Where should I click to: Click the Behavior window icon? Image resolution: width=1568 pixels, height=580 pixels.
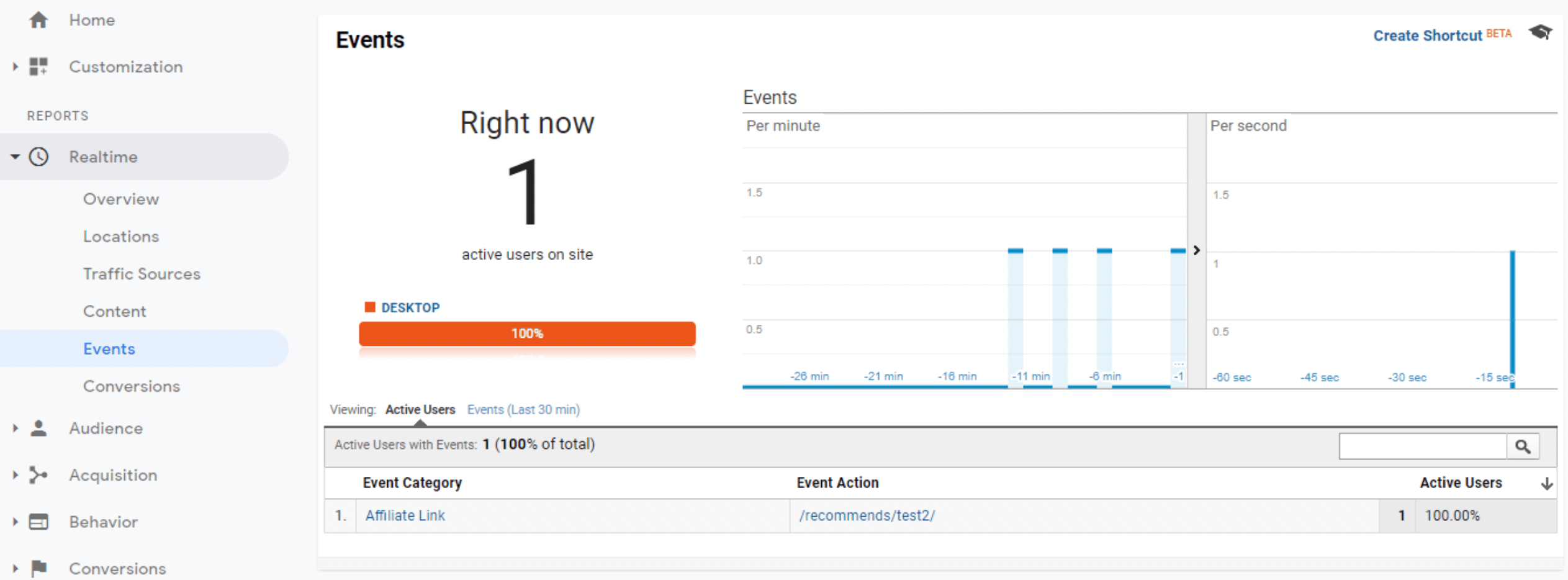point(38,522)
